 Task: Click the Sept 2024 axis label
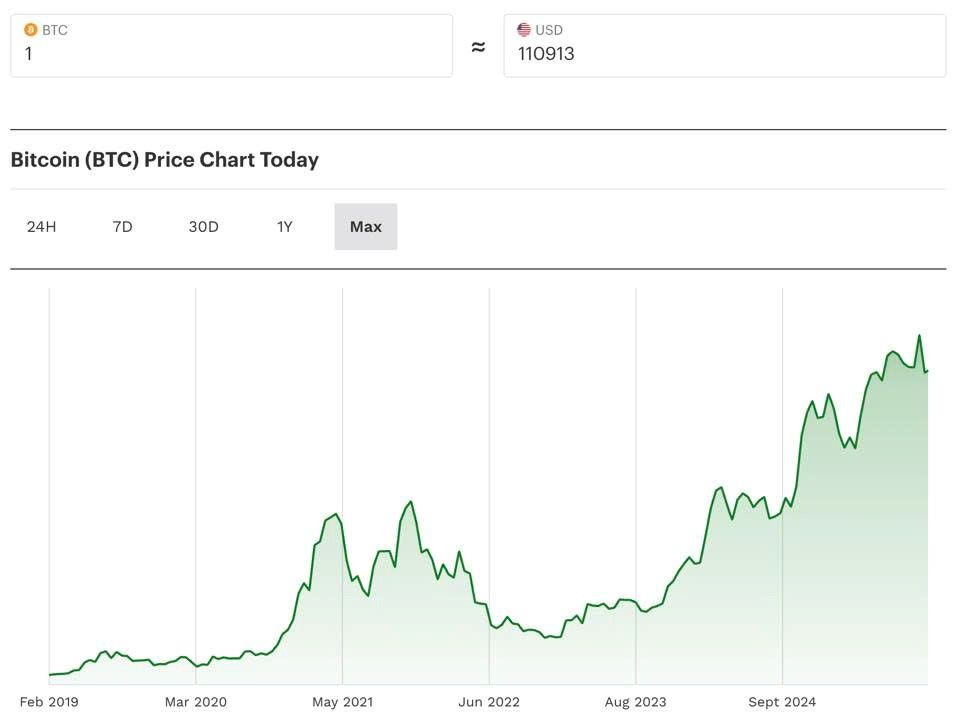coord(781,702)
